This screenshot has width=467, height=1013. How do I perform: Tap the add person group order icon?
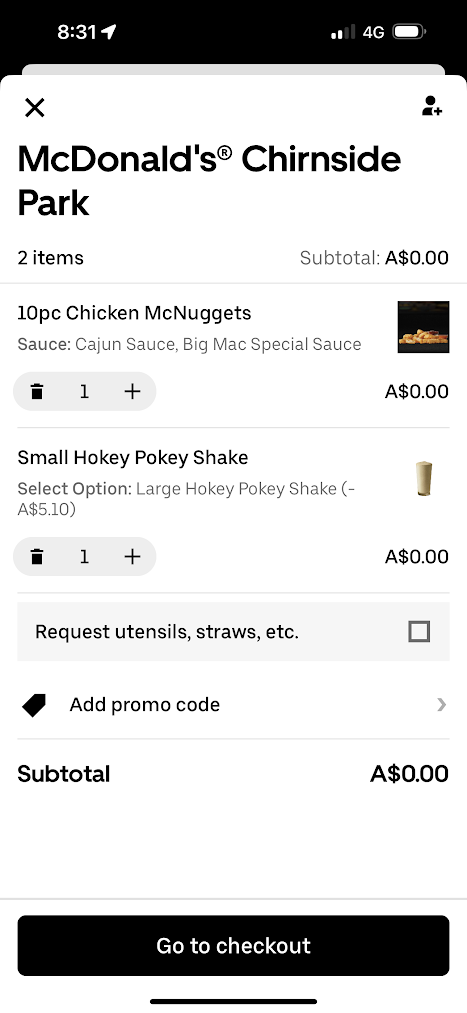431,106
